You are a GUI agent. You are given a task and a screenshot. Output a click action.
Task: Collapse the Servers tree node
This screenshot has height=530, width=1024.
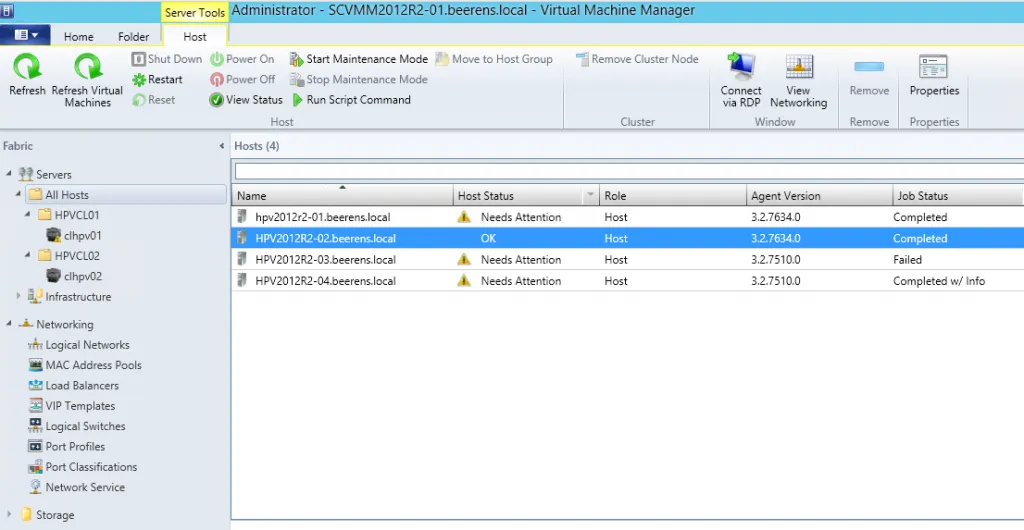[x=9, y=174]
